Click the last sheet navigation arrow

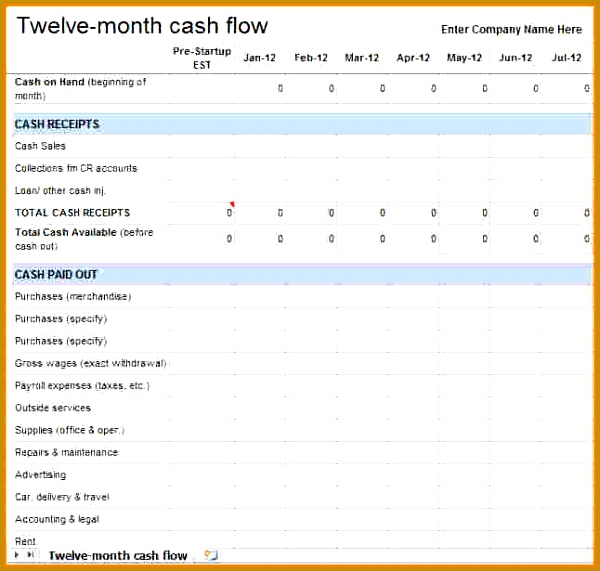click(31, 554)
